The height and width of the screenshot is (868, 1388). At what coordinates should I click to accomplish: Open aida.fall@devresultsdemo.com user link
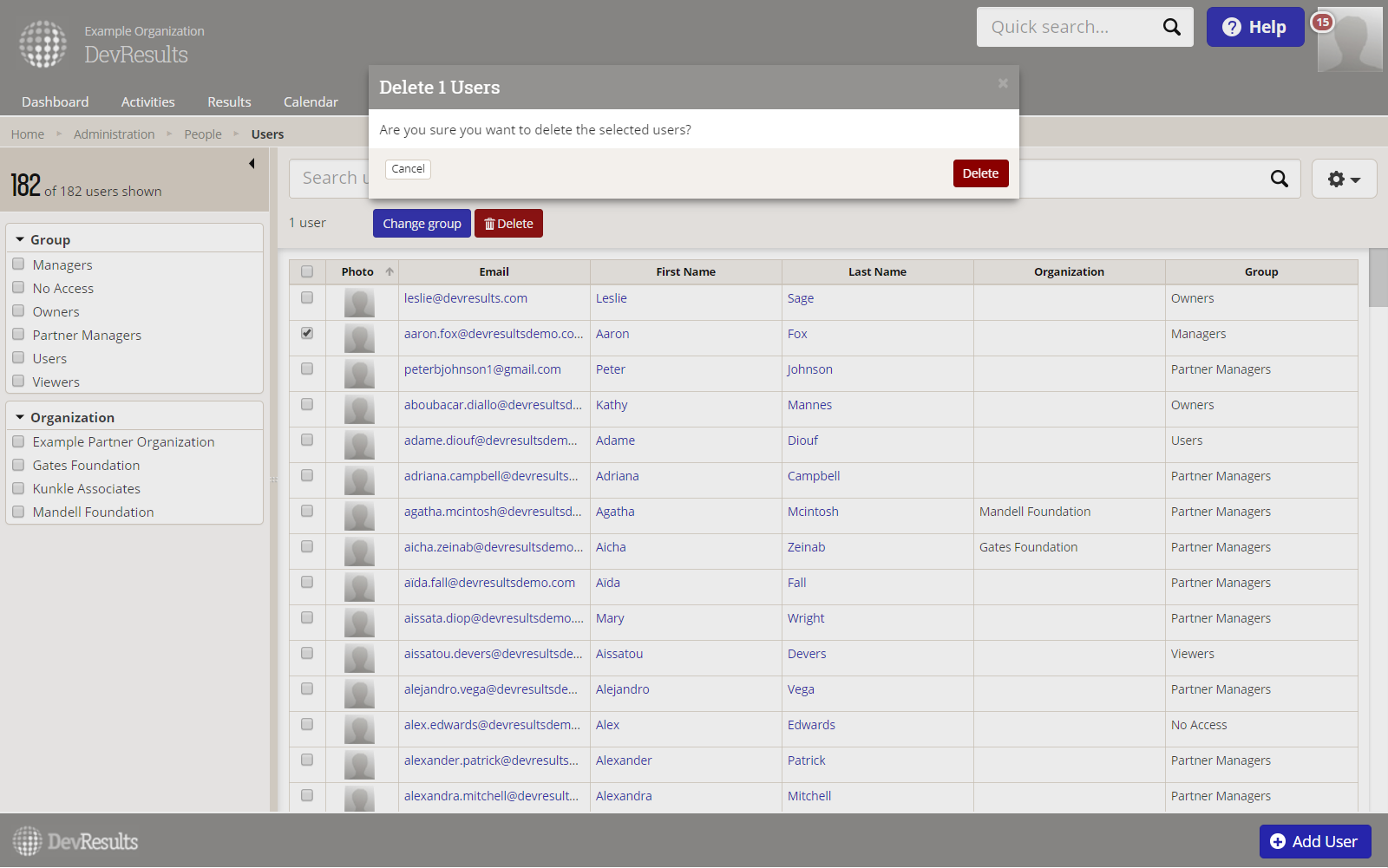coord(489,583)
